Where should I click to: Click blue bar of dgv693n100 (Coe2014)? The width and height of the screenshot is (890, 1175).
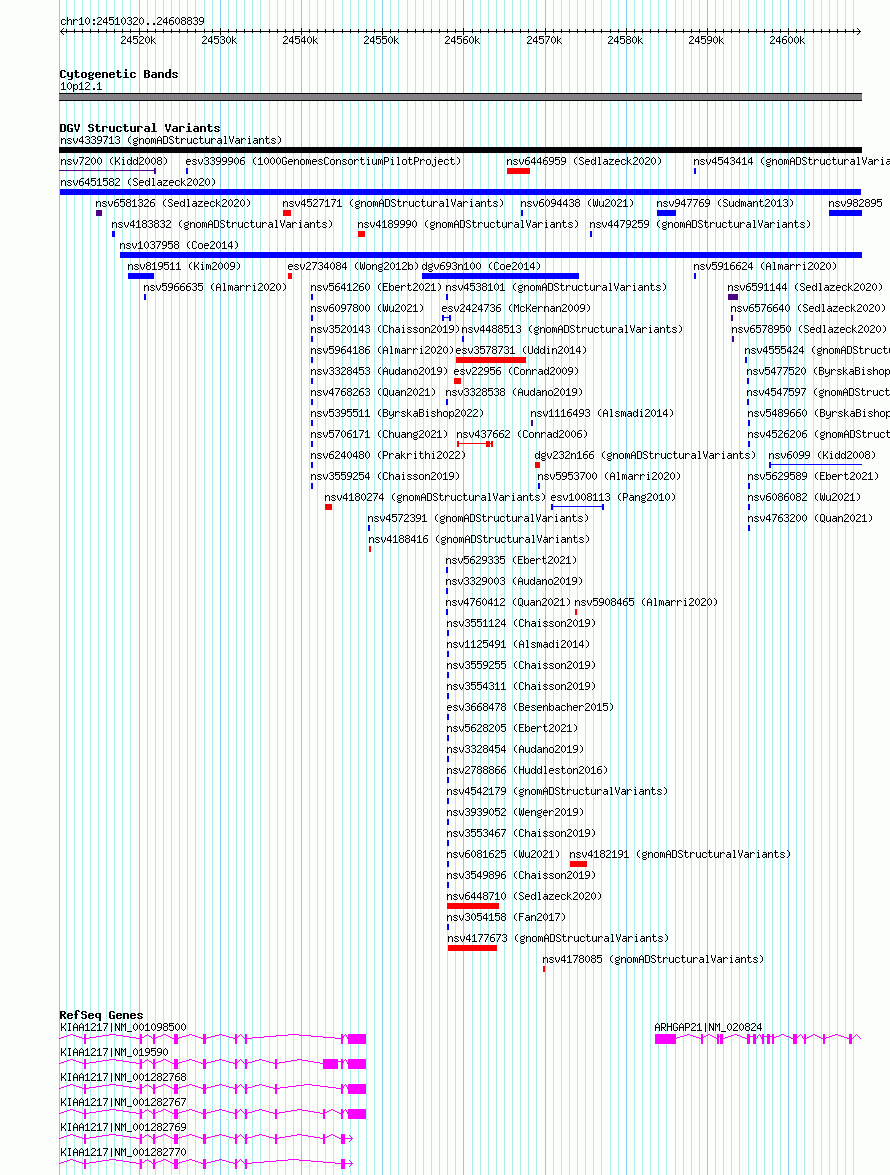click(x=500, y=277)
